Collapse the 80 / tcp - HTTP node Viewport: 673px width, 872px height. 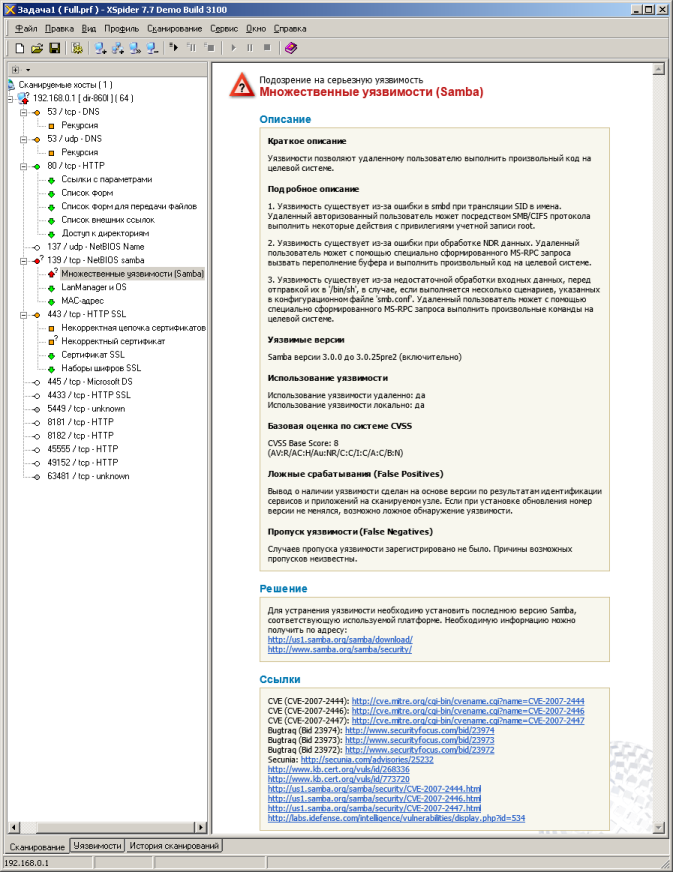[x=23, y=166]
